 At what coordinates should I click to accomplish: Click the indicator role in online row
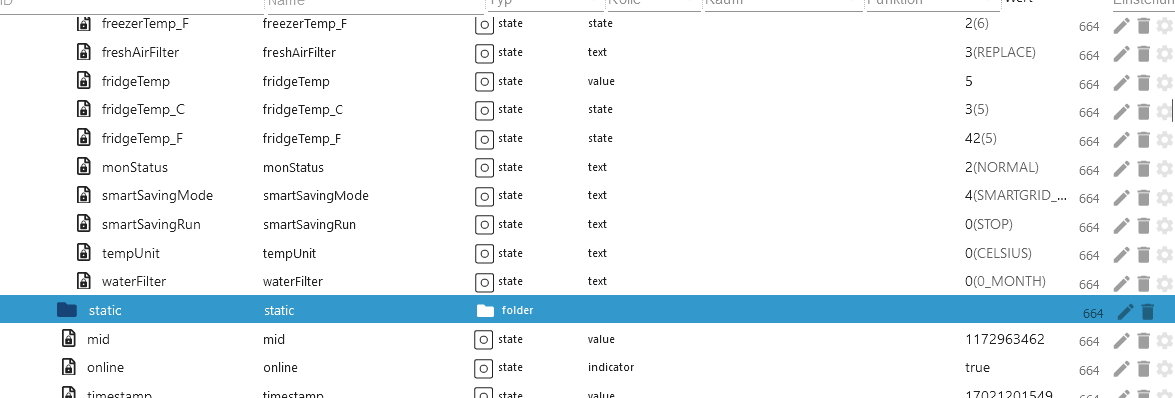611,367
